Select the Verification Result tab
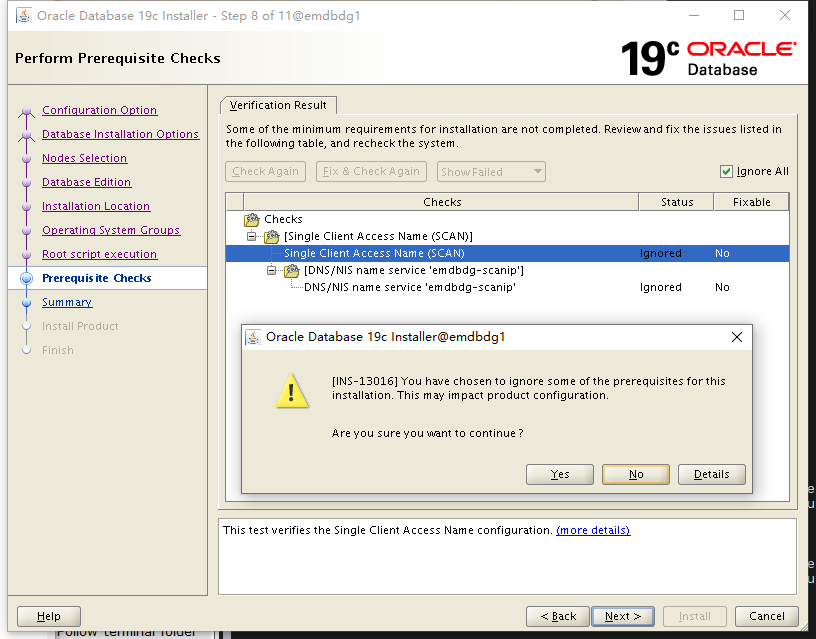Screen dimensions: 816x639 278,105
